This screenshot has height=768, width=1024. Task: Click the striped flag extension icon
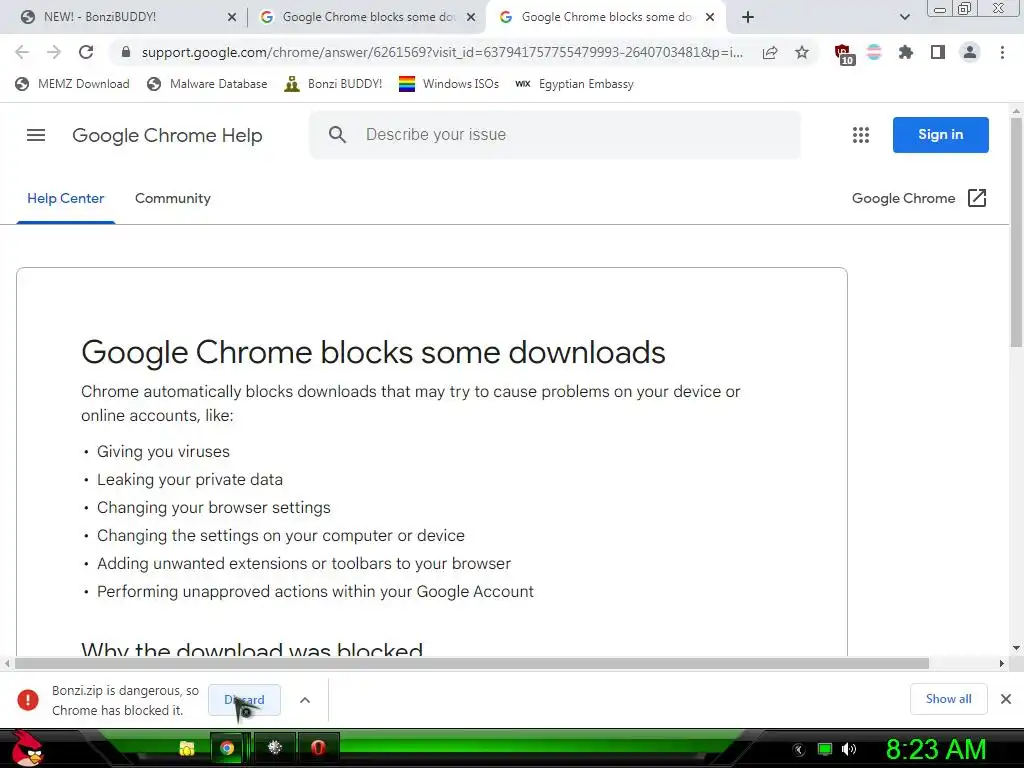(874, 52)
